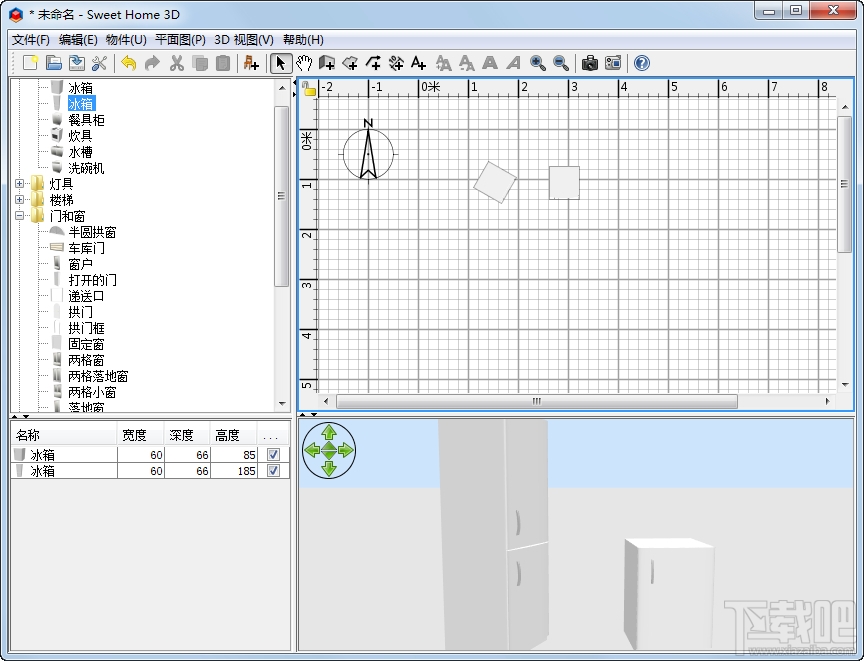
Task: Uncheck visibility of the 85-height 冰箱
Action: [x=273, y=454]
